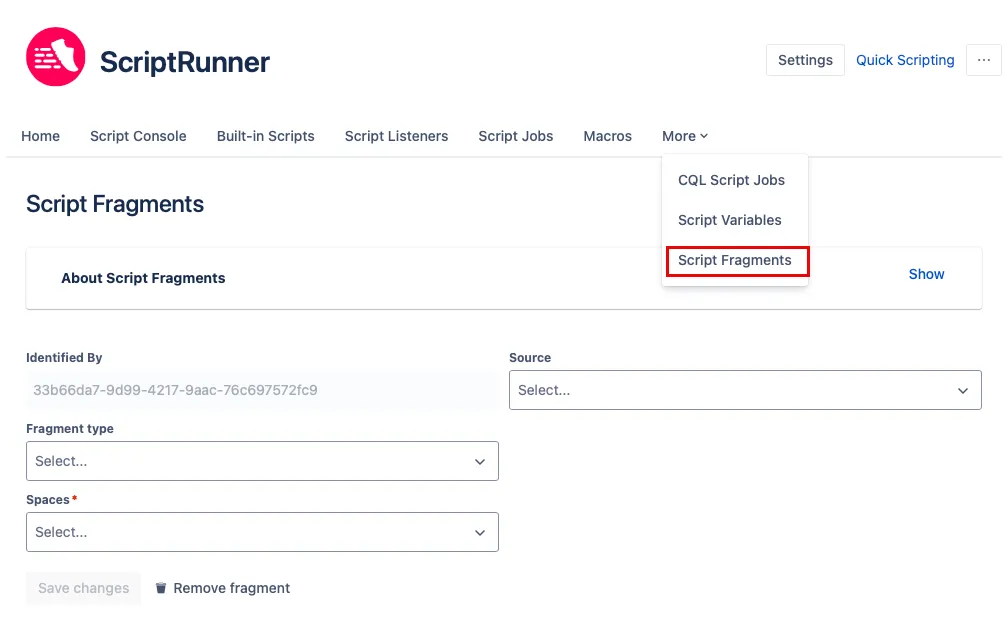1007x619 pixels.
Task: Click the Identified By label
Action: [x=64, y=358]
